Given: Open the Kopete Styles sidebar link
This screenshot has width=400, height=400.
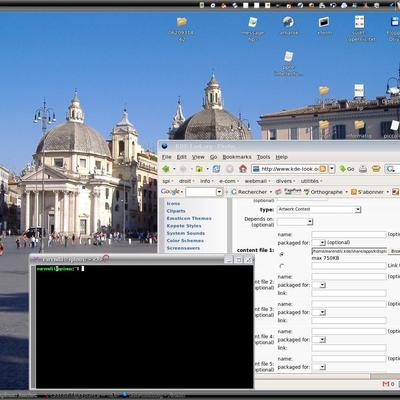Looking at the screenshot, I should coord(184,226).
